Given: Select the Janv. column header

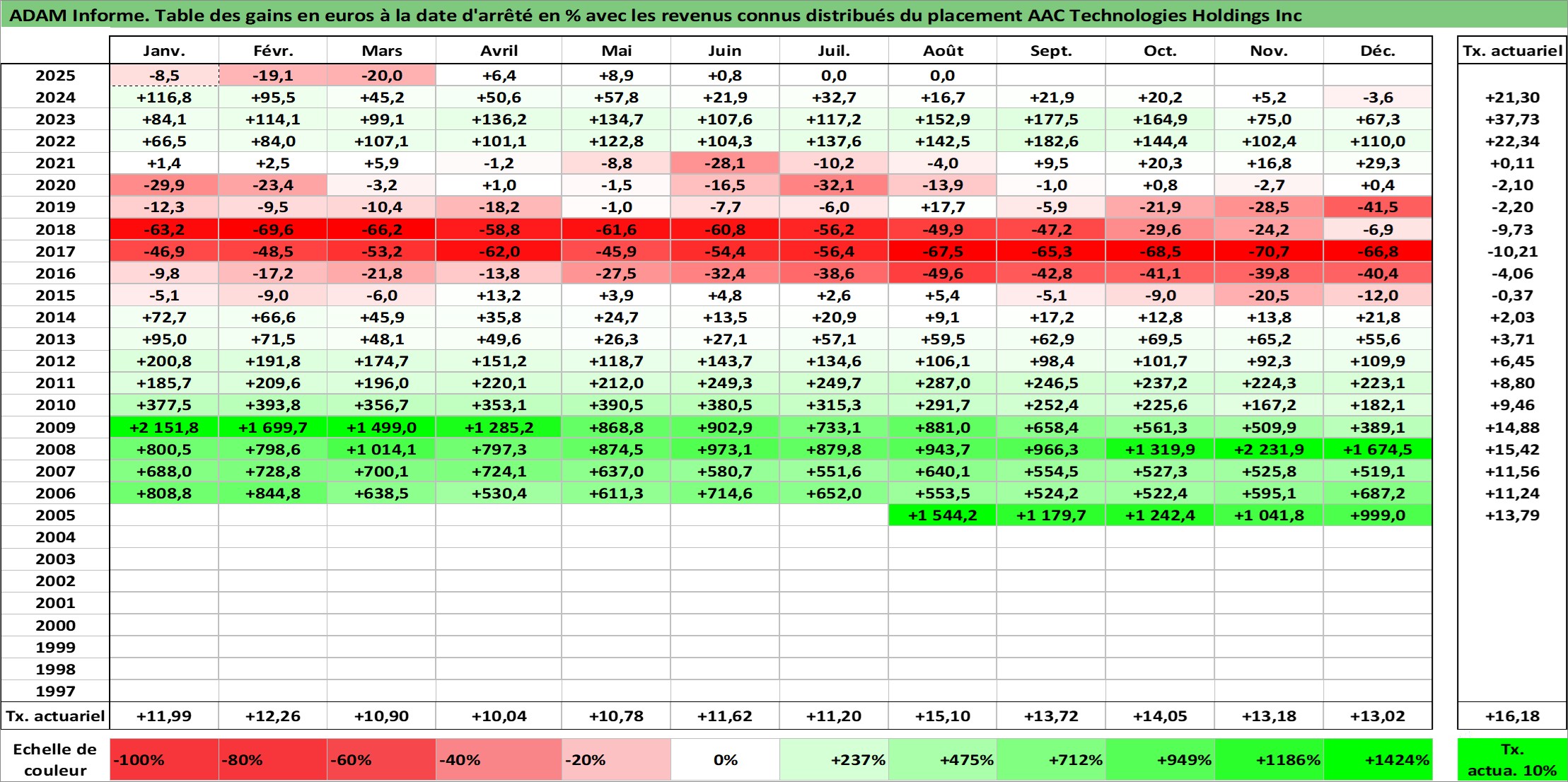Looking at the screenshot, I should coord(164,51).
